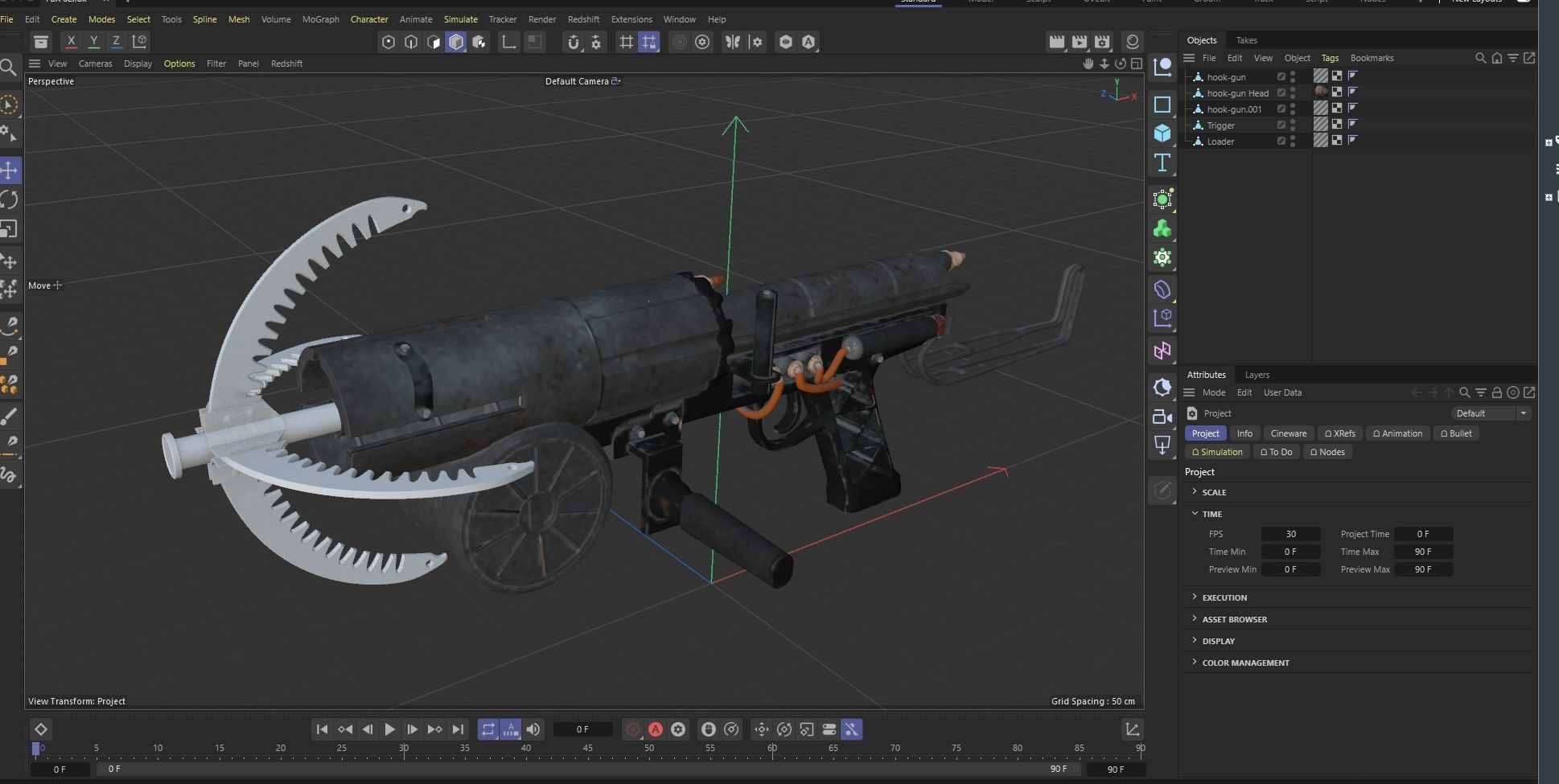Click hook-gun Head material tag thumbnail
The image size is (1559, 784).
click(x=1320, y=92)
